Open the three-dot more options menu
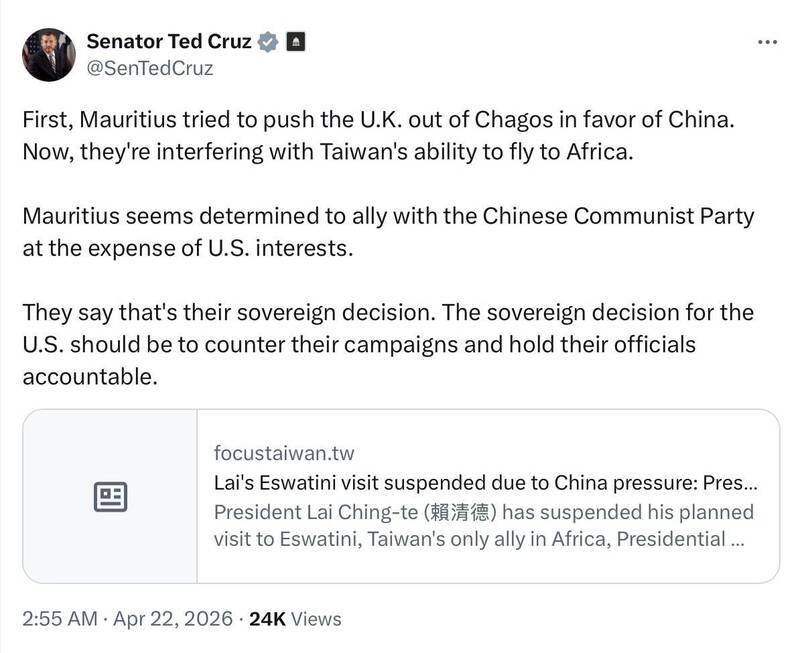The width and height of the screenshot is (800, 653). [x=767, y=42]
